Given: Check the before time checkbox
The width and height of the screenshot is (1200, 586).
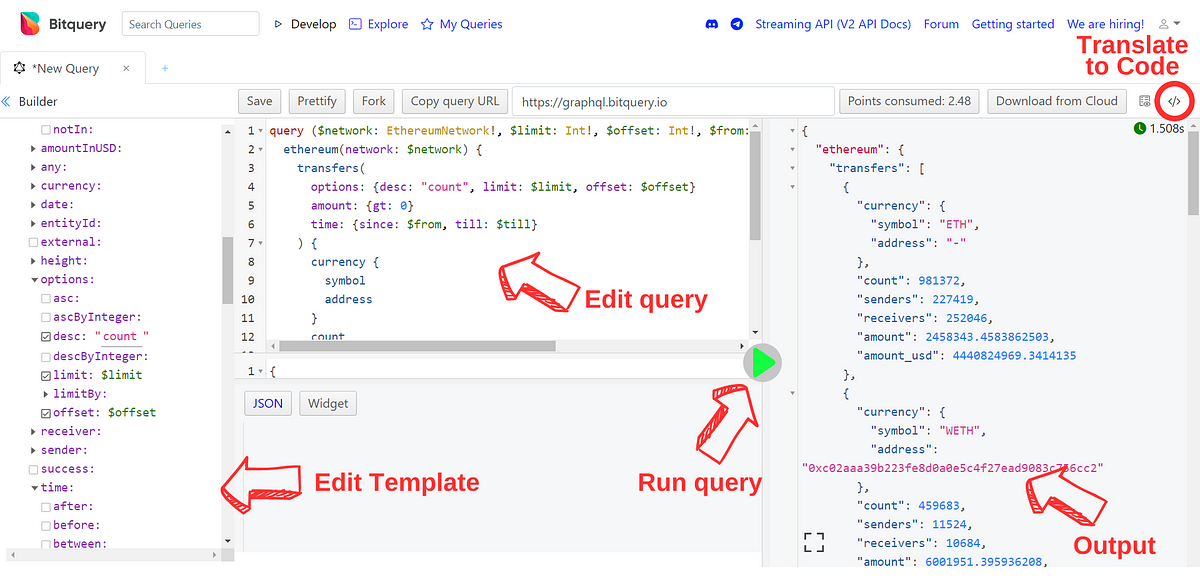Looking at the screenshot, I should 45,525.
